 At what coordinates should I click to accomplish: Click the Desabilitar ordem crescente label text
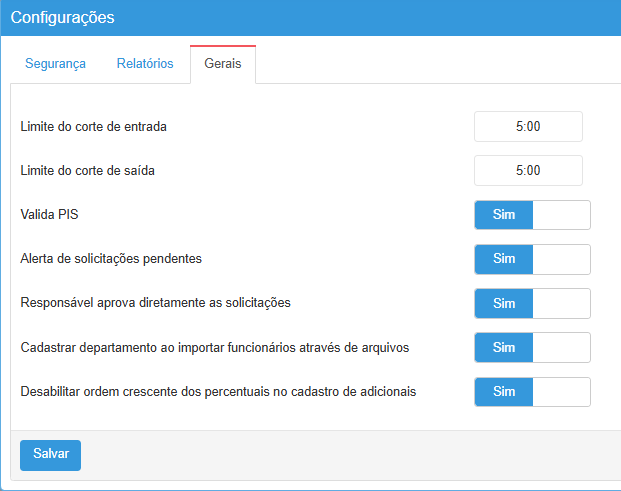[x=218, y=391]
